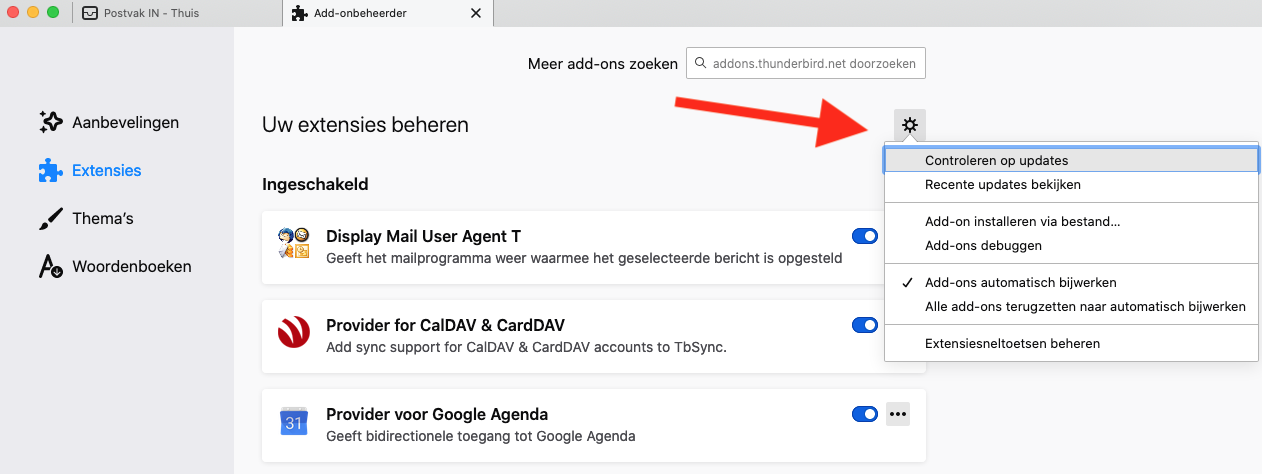Click the Woordenboeken dictionary icon
Image resolution: width=1262 pixels, height=474 pixels.
50,266
